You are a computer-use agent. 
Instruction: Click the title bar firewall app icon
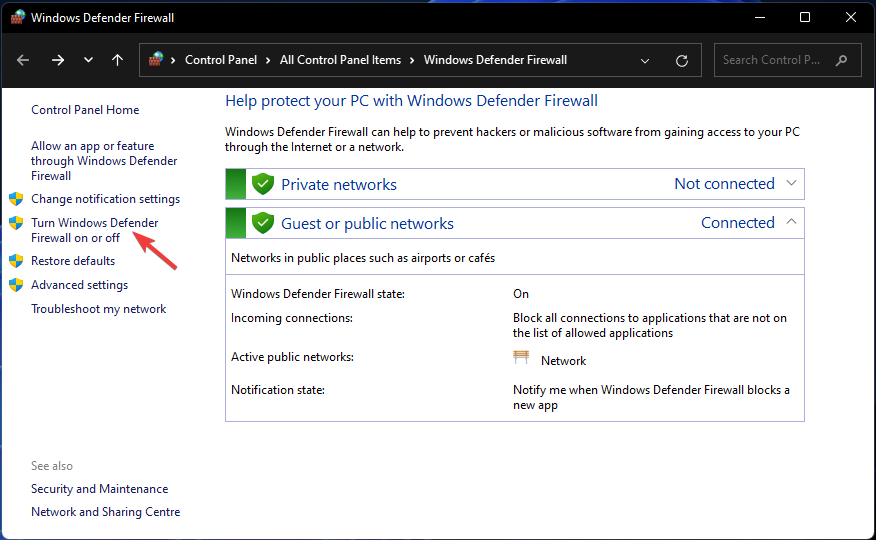coord(18,17)
